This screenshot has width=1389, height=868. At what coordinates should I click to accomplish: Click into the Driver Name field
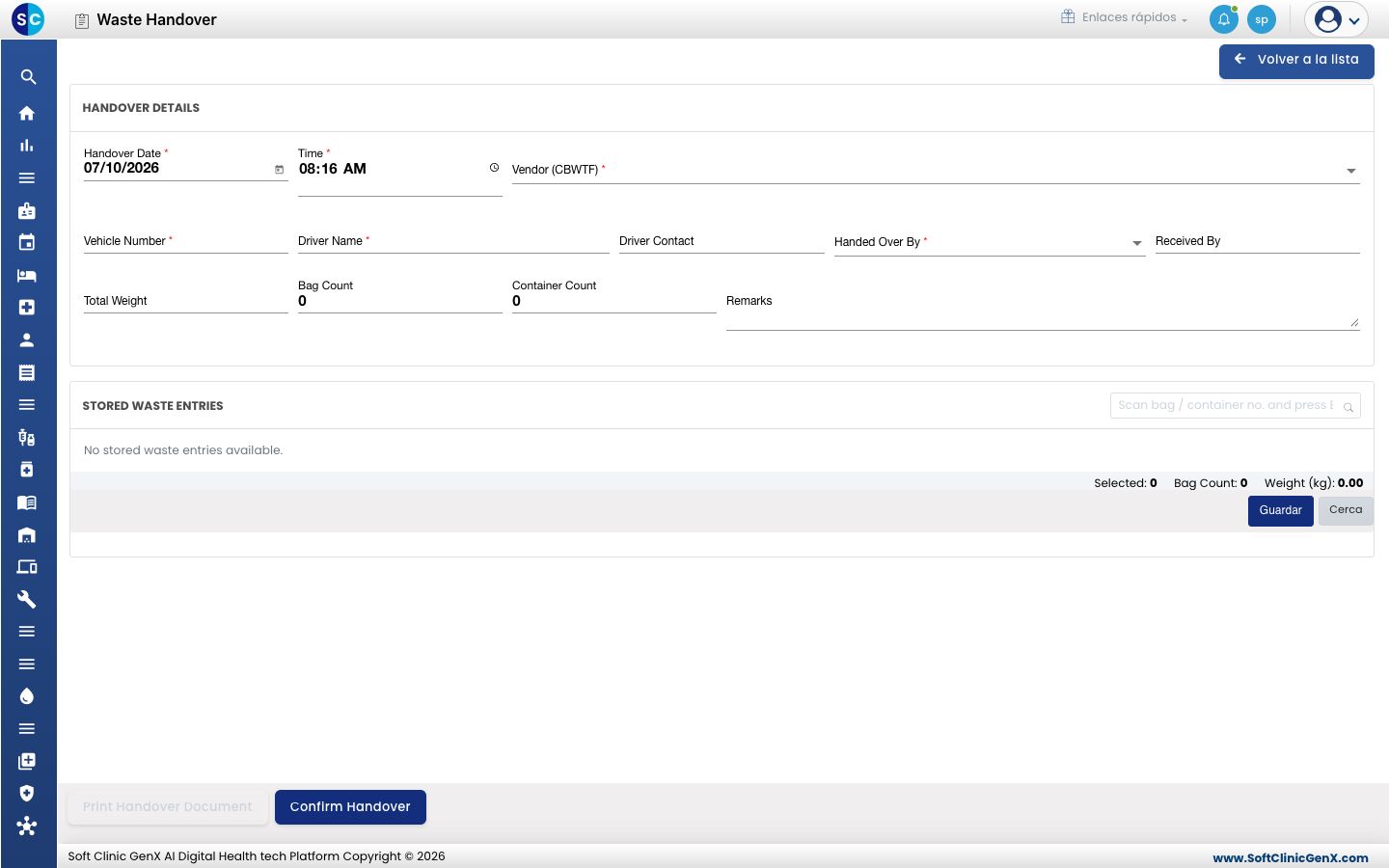coord(453,241)
